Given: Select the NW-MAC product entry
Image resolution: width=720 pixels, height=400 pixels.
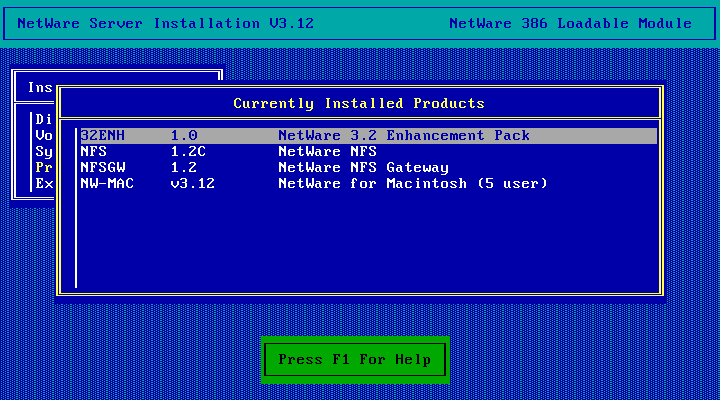Looking at the screenshot, I should coord(368,184).
